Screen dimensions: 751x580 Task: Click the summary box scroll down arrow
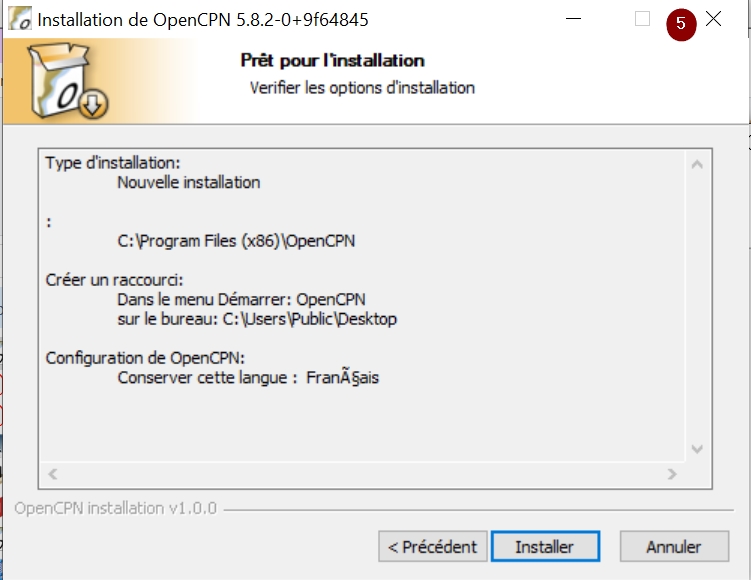tap(697, 449)
